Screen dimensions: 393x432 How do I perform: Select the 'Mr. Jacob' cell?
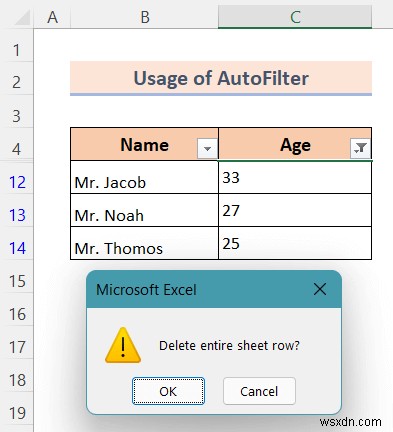pos(144,177)
